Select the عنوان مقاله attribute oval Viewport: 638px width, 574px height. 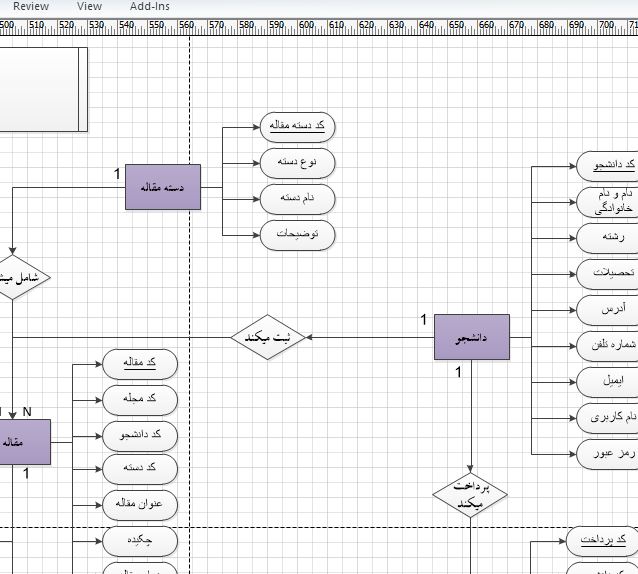140,505
